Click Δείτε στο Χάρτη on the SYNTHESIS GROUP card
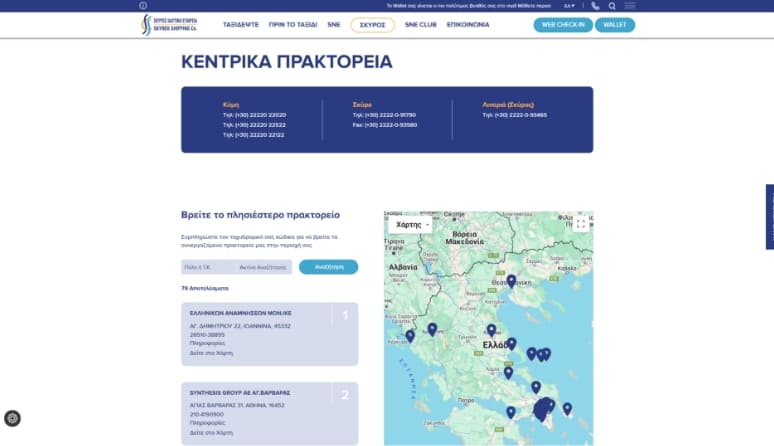Viewport: 774px width, 446px height. tap(211, 433)
